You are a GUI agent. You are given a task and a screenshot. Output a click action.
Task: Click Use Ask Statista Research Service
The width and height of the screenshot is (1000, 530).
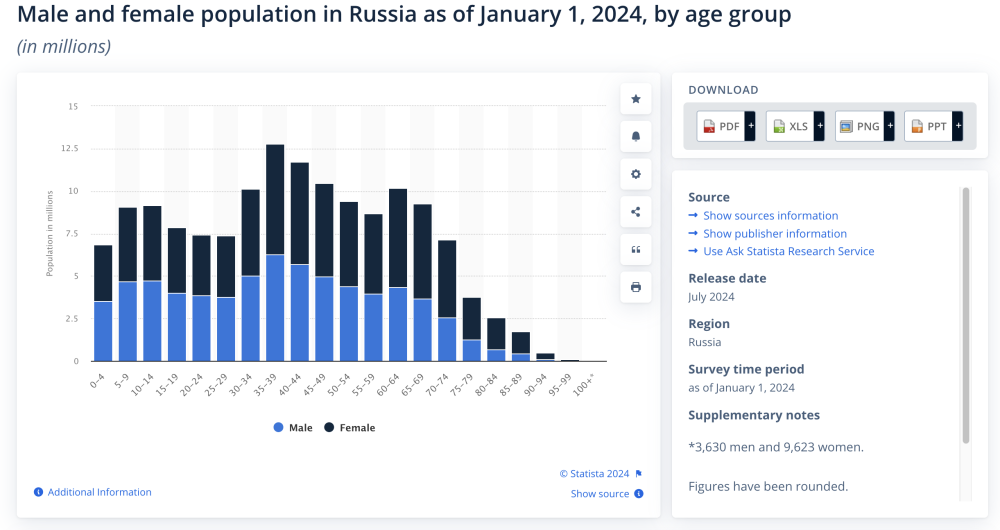pyautogui.click(x=788, y=252)
